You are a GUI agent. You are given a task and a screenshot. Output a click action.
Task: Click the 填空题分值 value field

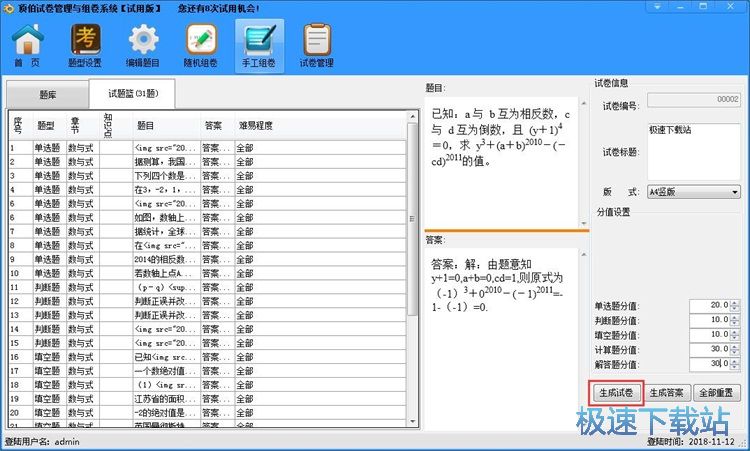(x=710, y=334)
